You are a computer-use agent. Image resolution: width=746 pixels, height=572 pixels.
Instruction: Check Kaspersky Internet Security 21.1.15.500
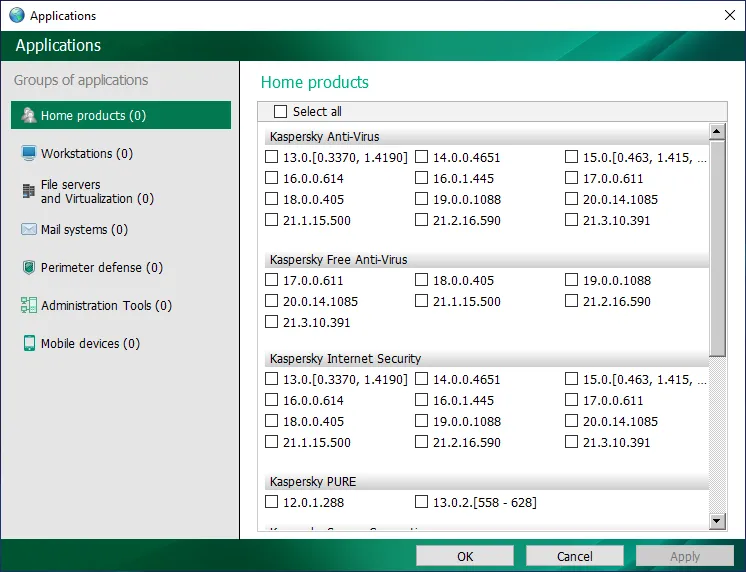pyautogui.click(x=271, y=442)
